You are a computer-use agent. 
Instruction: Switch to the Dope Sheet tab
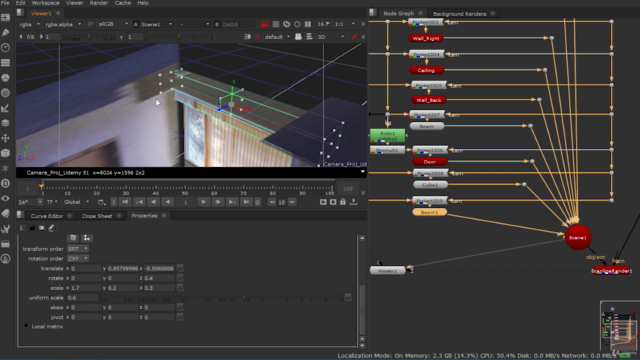click(x=97, y=216)
